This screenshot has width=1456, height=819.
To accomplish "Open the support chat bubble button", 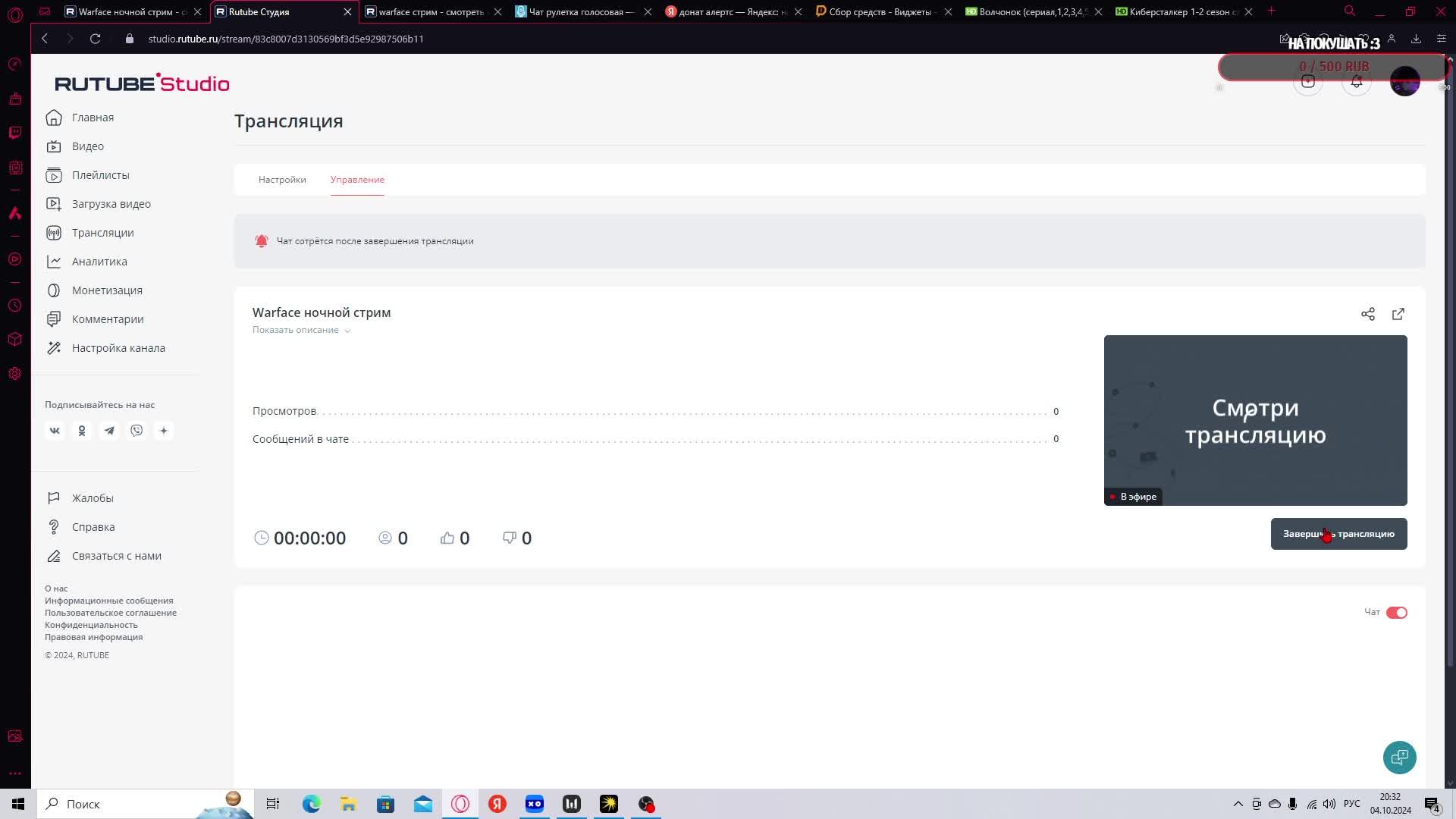I will tap(1399, 757).
